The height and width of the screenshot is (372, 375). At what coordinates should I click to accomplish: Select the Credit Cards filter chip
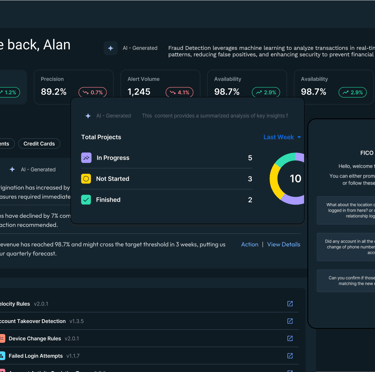point(39,144)
